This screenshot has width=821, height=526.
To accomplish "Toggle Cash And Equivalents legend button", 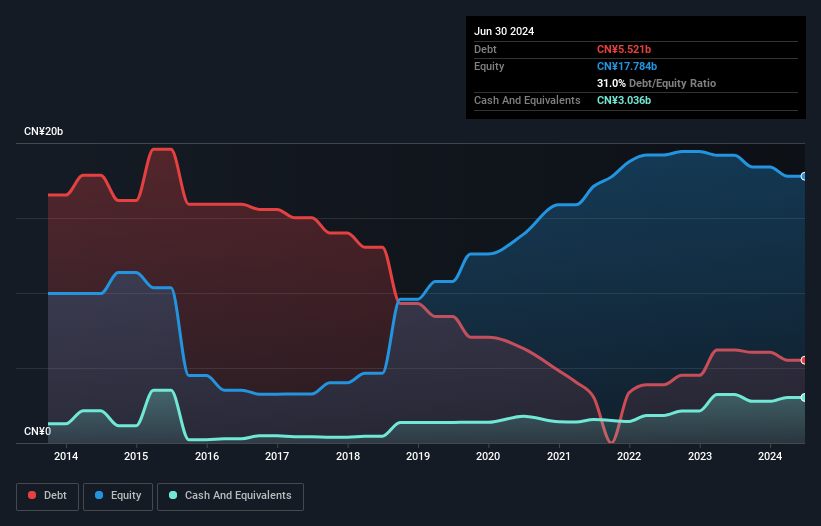I will click(230, 496).
